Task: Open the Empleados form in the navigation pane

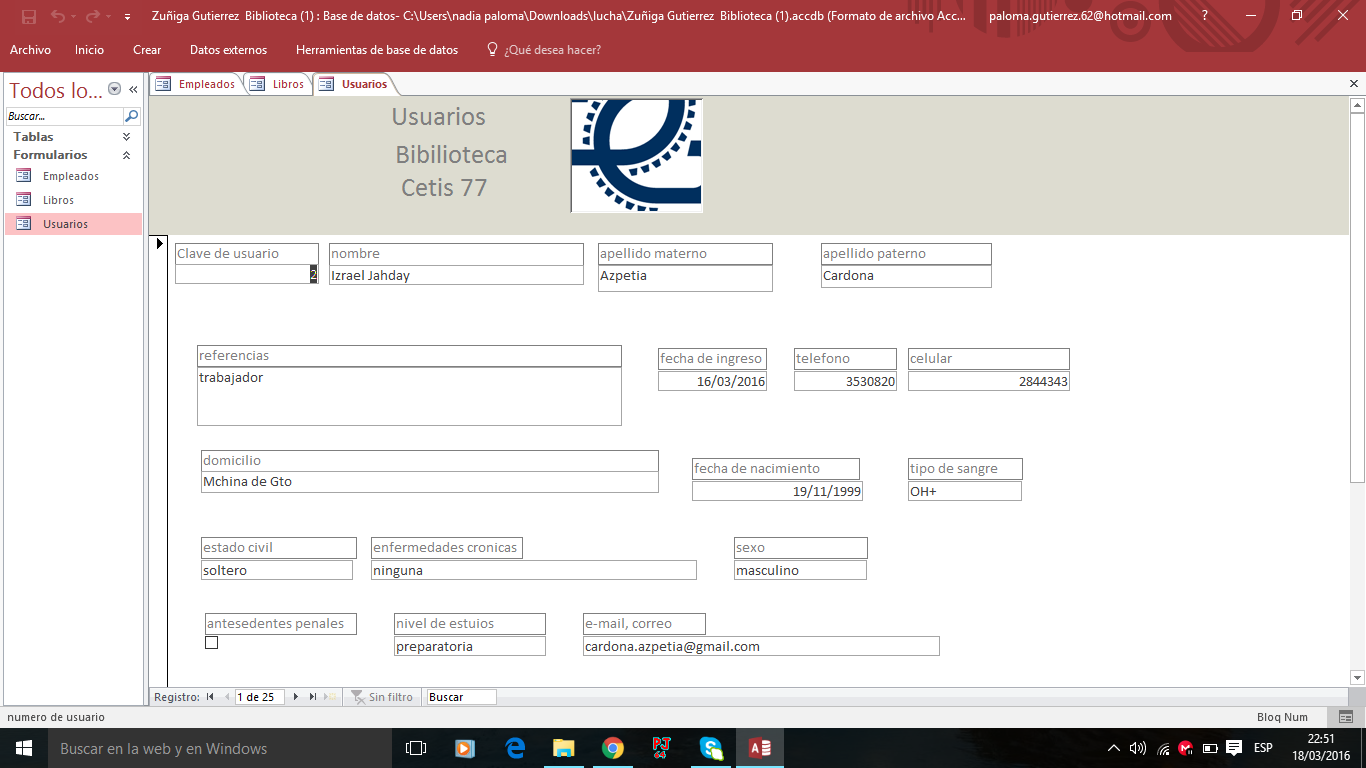Action: [x=71, y=176]
